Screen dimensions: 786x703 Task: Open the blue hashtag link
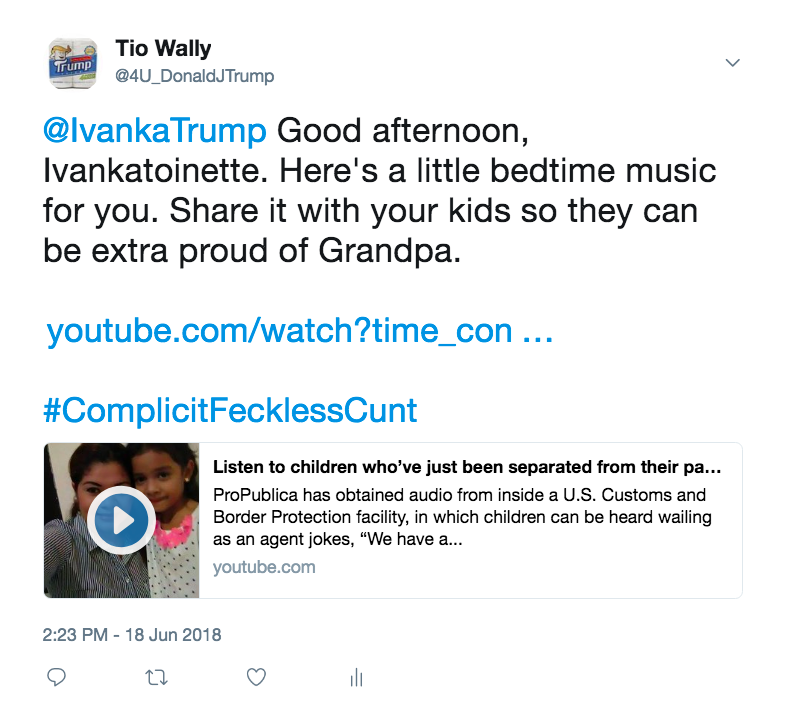(230, 410)
